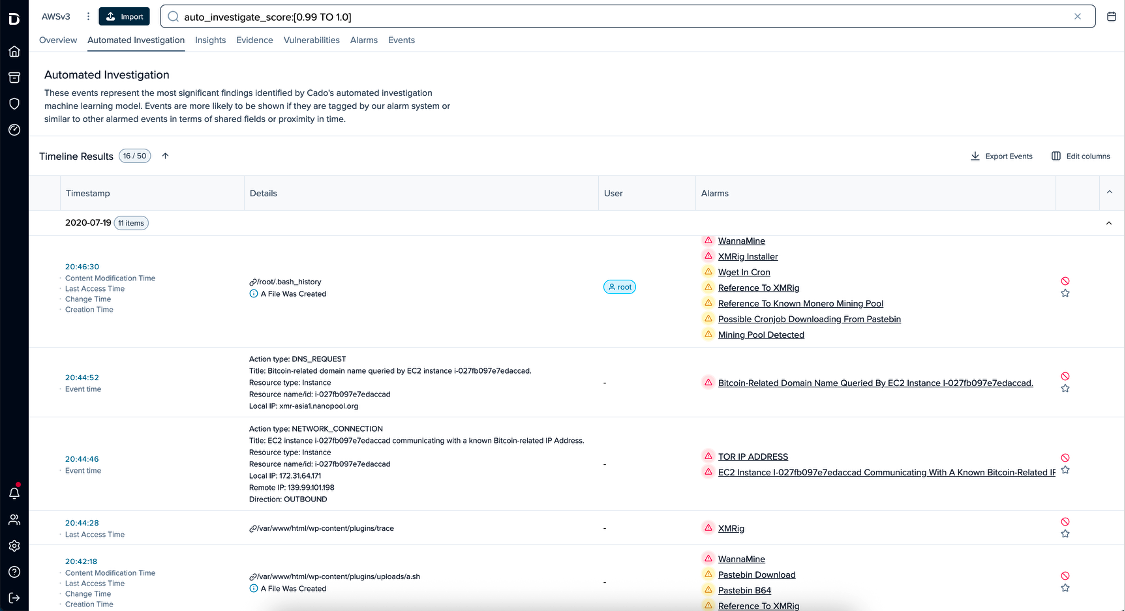This screenshot has height=611, width=1125.
Task: Click the help question mark icon
Action: click(x=14, y=572)
